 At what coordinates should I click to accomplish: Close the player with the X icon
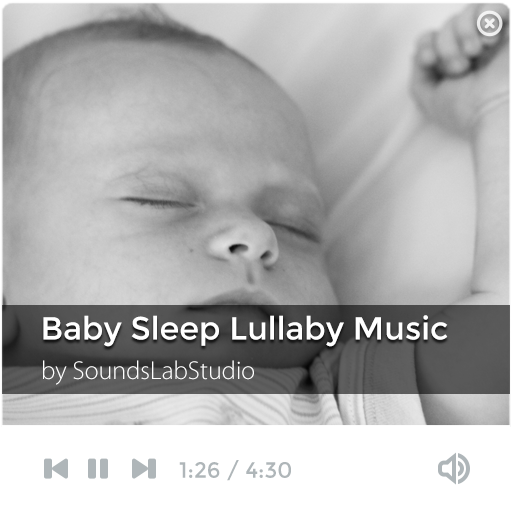tap(489, 23)
